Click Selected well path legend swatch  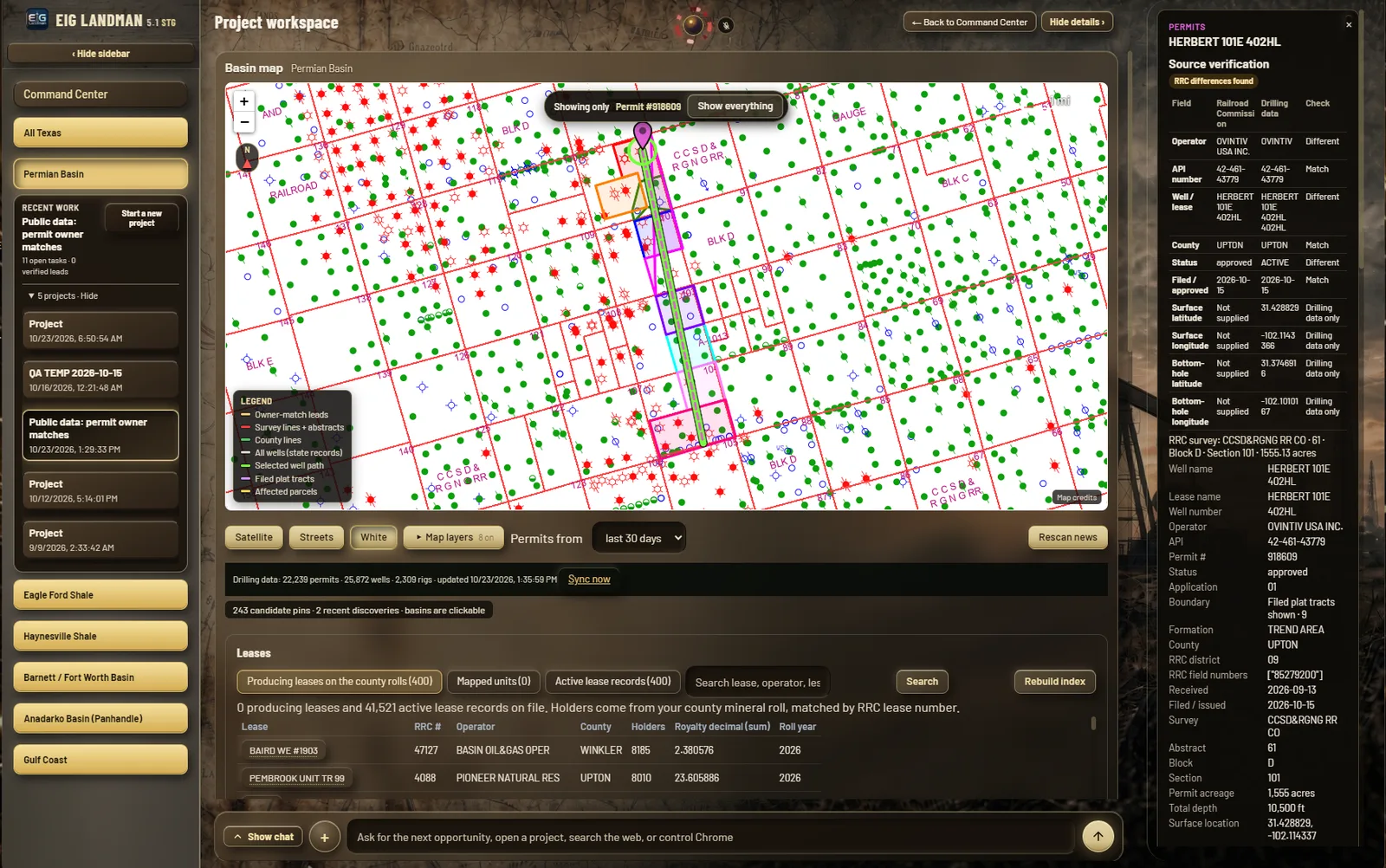click(246, 466)
